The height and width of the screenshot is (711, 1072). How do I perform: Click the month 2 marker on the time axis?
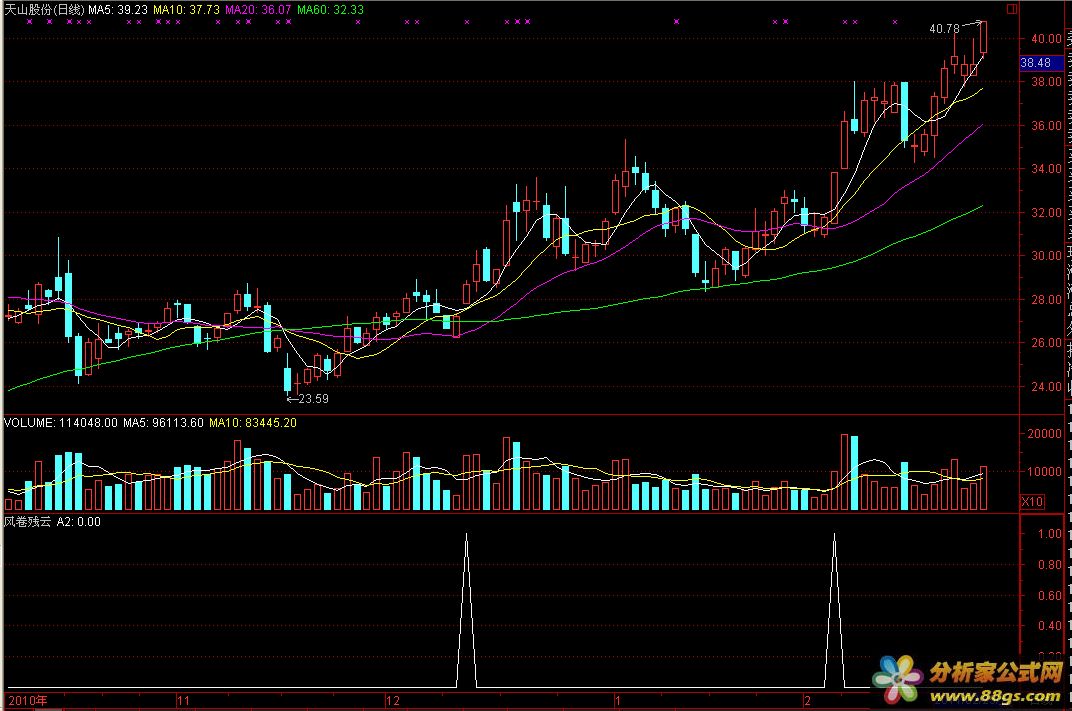pos(807,701)
